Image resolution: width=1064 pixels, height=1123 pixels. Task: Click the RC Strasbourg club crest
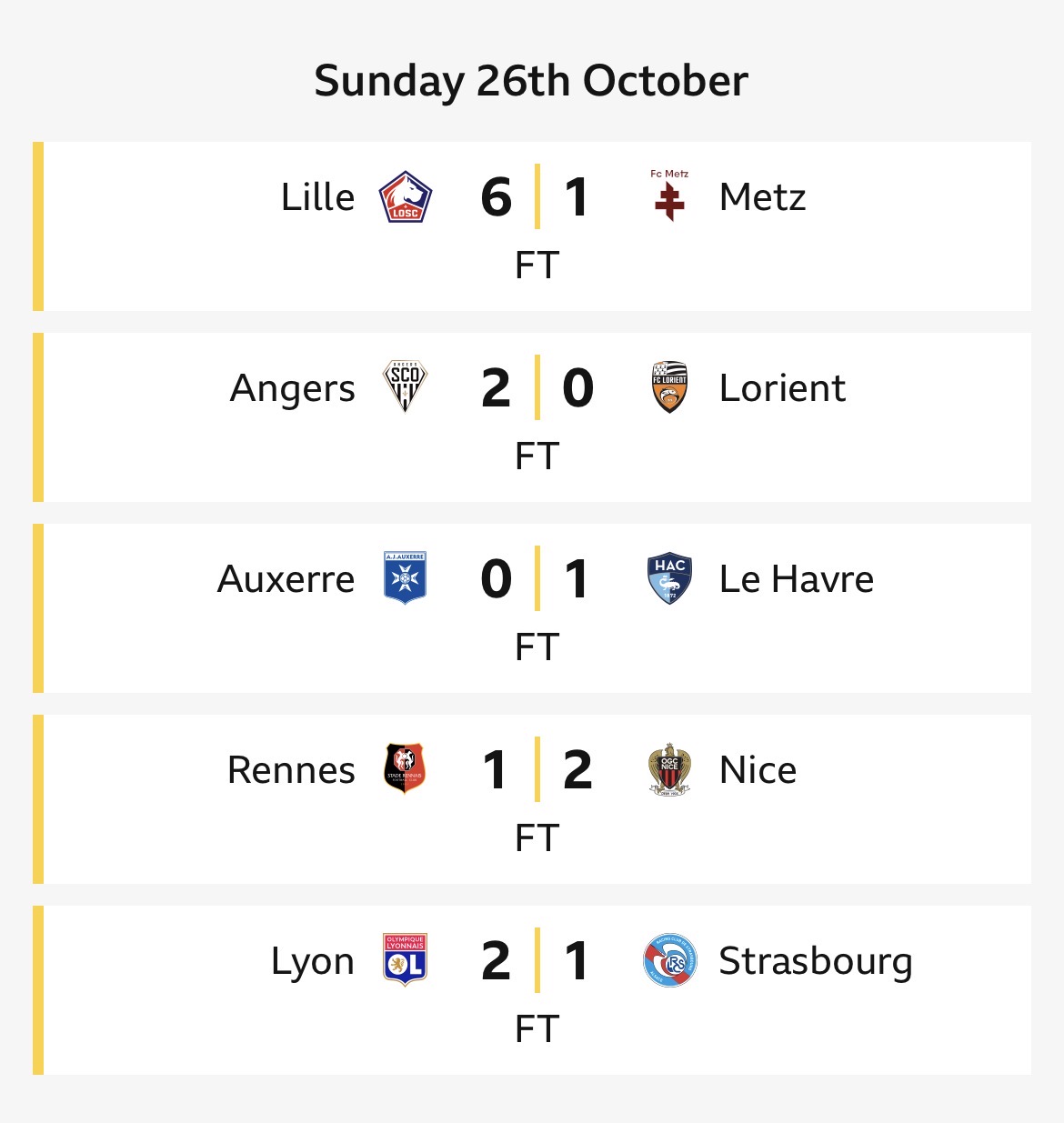pyautogui.click(x=669, y=960)
